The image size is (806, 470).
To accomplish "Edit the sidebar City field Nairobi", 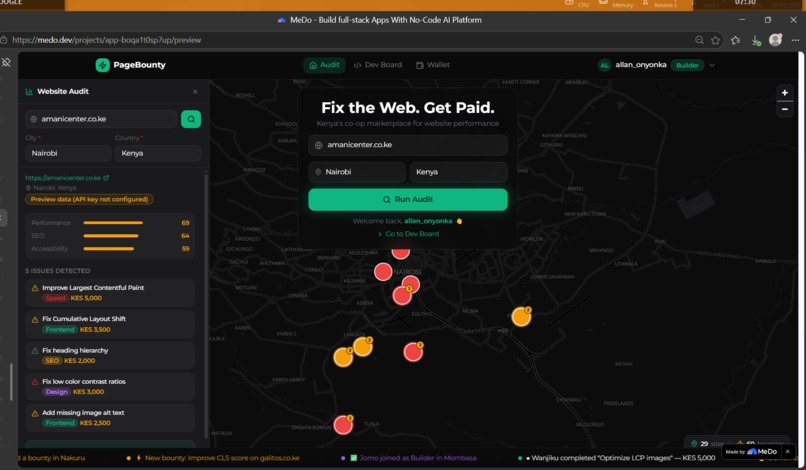I will pos(68,153).
